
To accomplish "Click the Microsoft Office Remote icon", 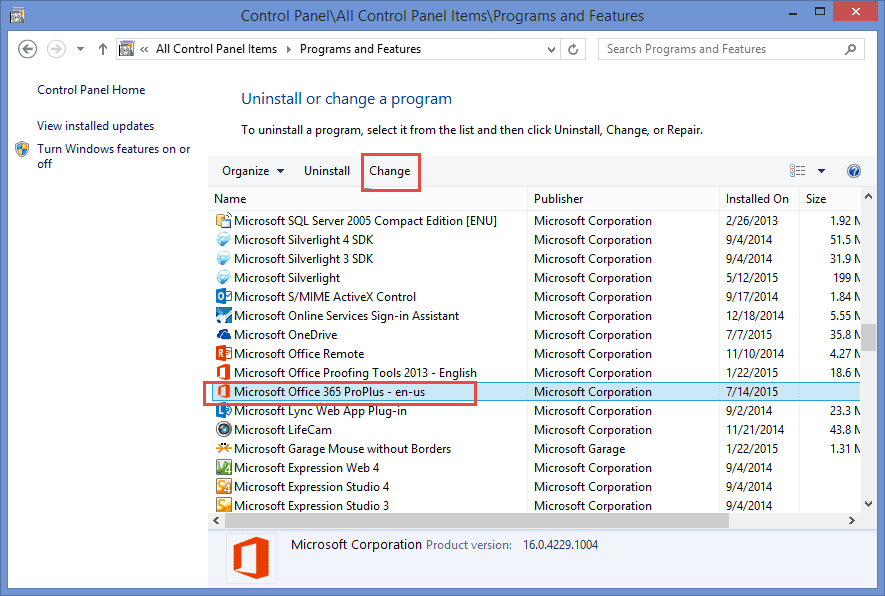I will (224, 353).
